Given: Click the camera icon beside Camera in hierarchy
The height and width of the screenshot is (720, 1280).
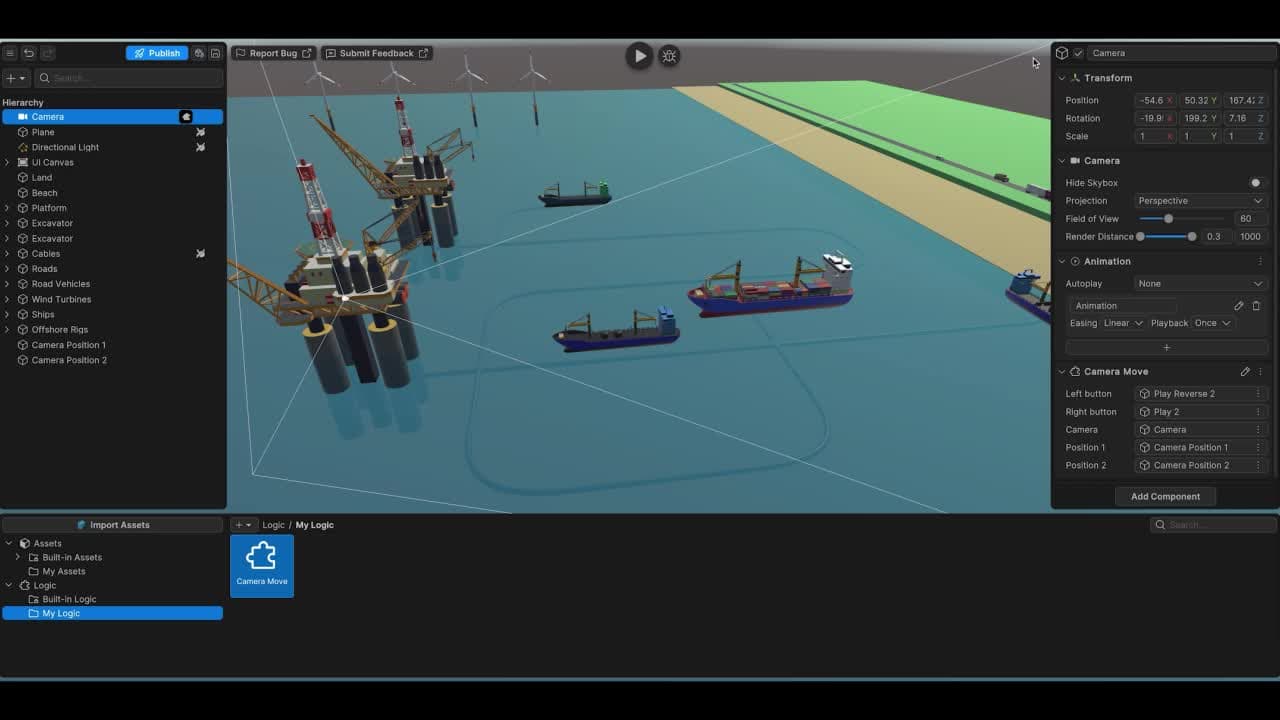Looking at the screenshot, I should tap(187, 117).
